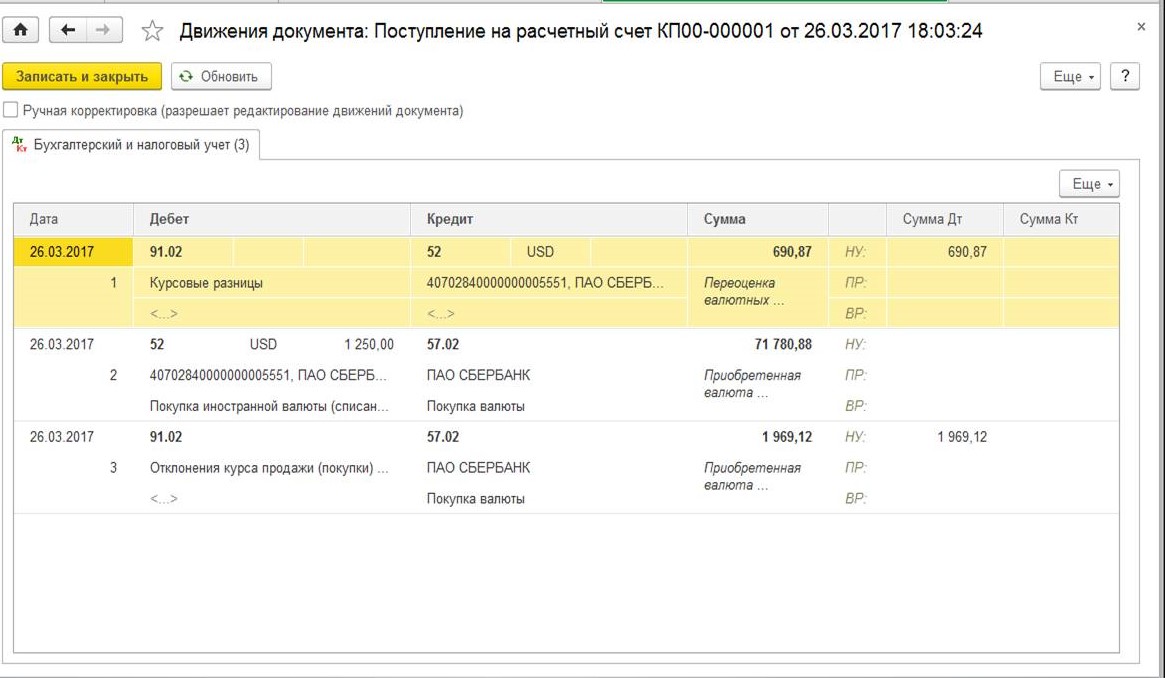This screenshot has width=1165, height=678.
Task: Click the 1 969,12 amount in third entry
Action: (x=785, y=437)
